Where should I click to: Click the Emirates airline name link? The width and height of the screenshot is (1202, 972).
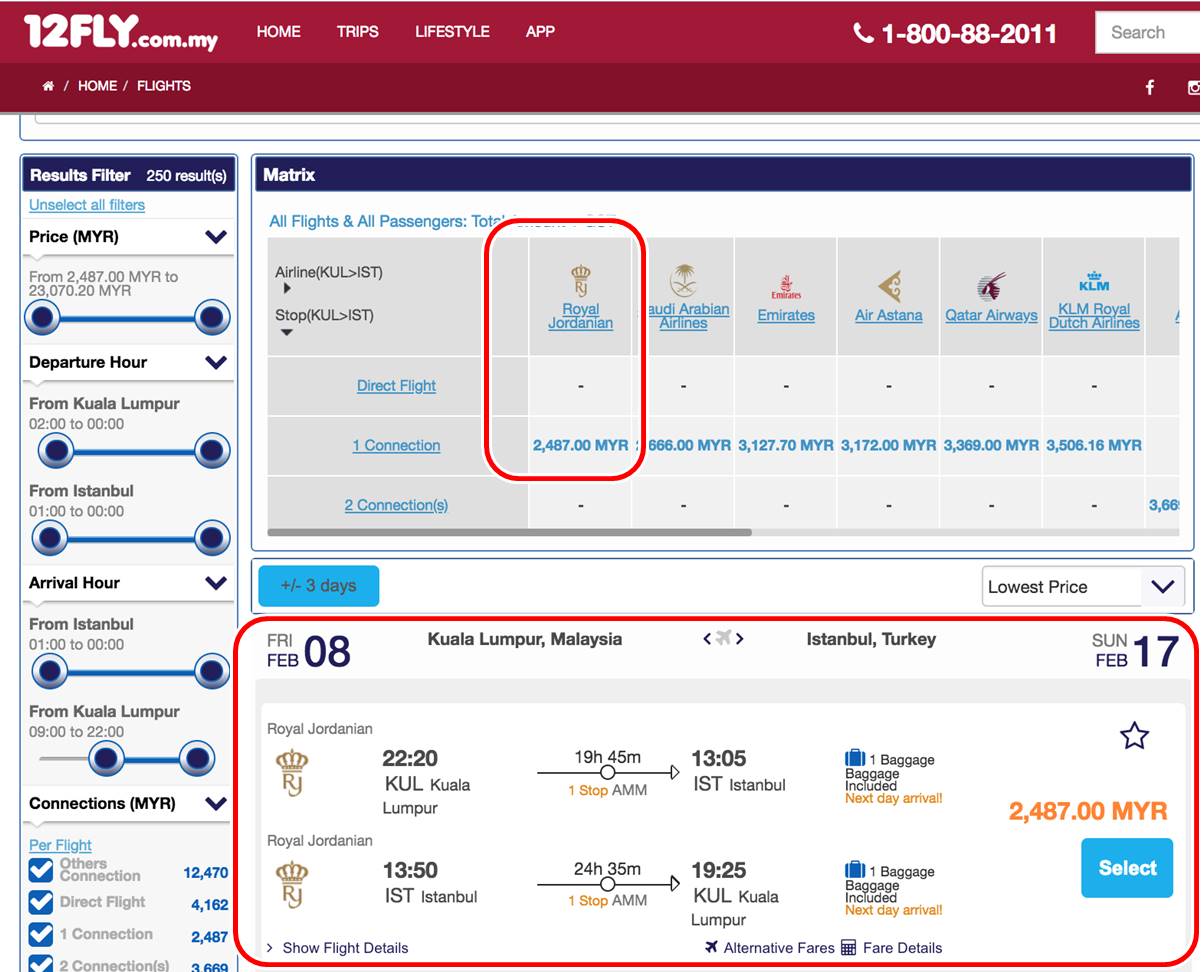click(x=786, y=315)
